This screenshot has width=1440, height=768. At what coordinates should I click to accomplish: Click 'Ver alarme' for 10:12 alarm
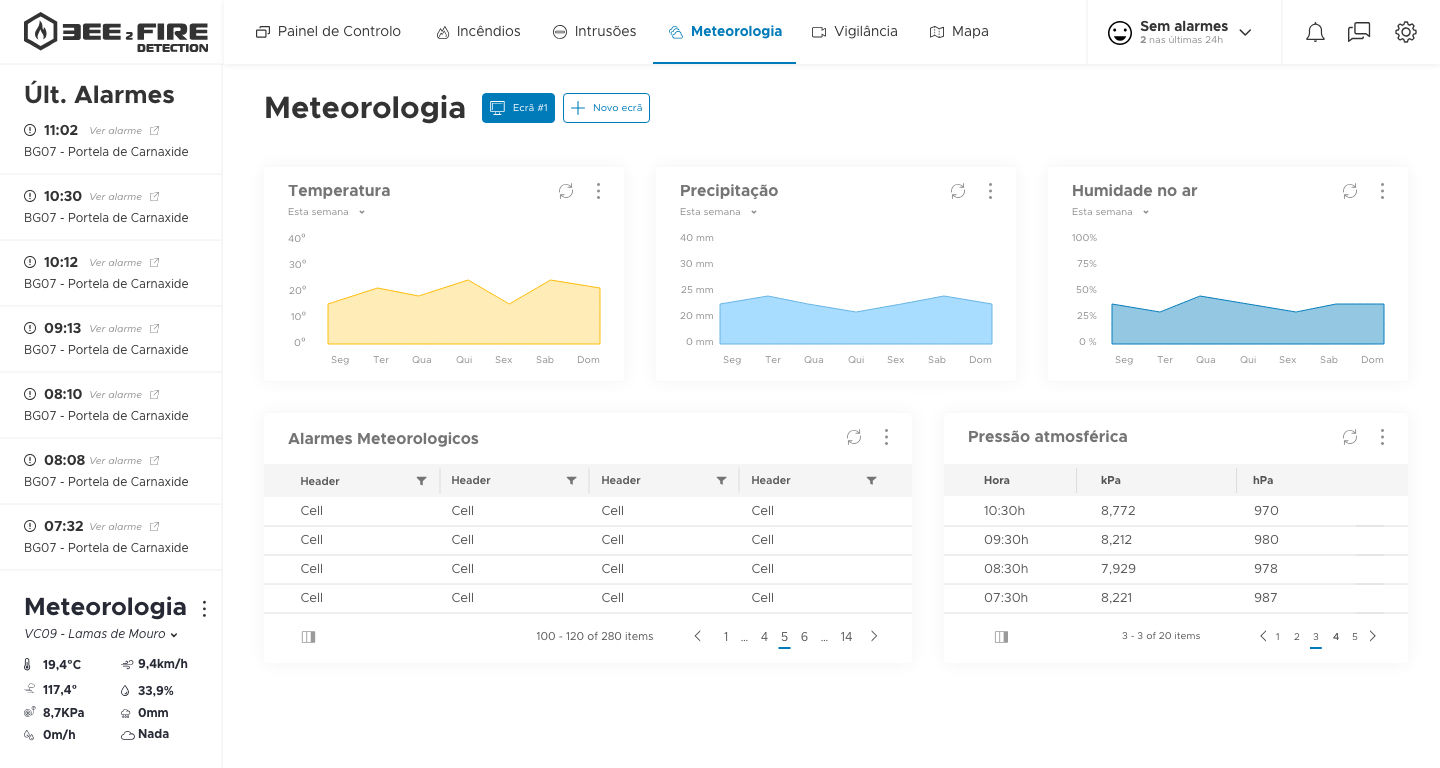pyautogui.click(x=116, y=263)
